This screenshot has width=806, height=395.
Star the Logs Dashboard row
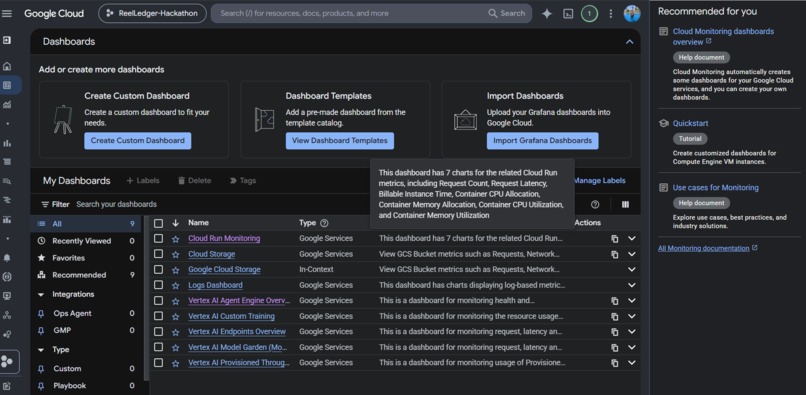175,285
